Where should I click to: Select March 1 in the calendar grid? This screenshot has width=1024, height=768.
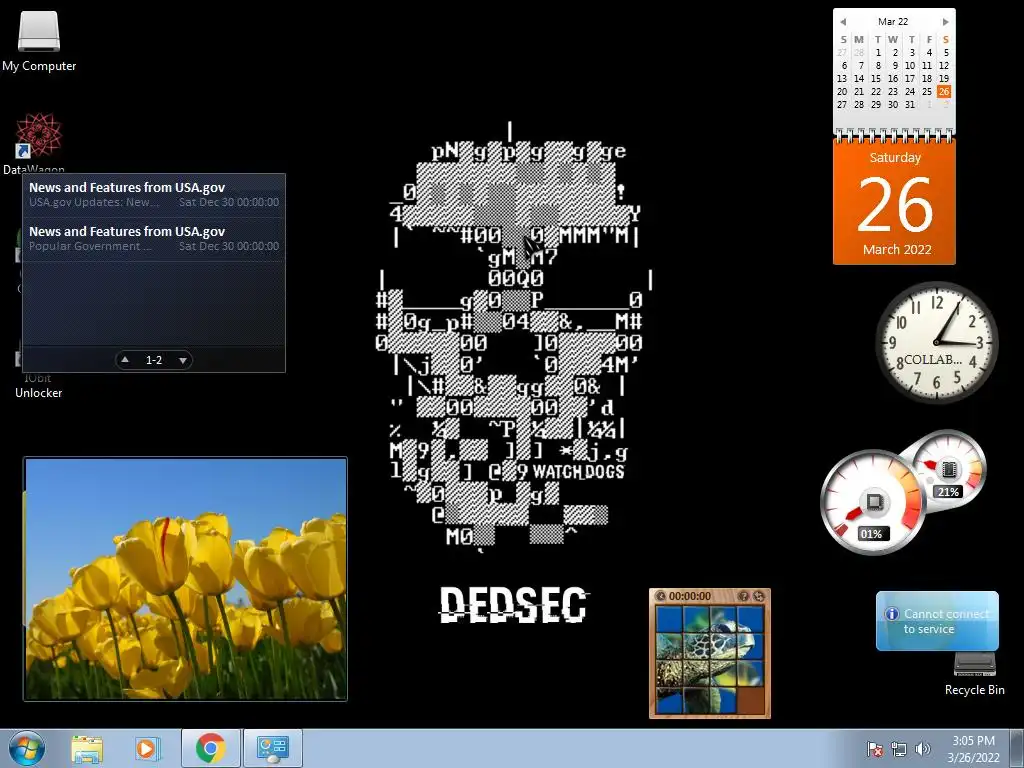click(878, 52)
